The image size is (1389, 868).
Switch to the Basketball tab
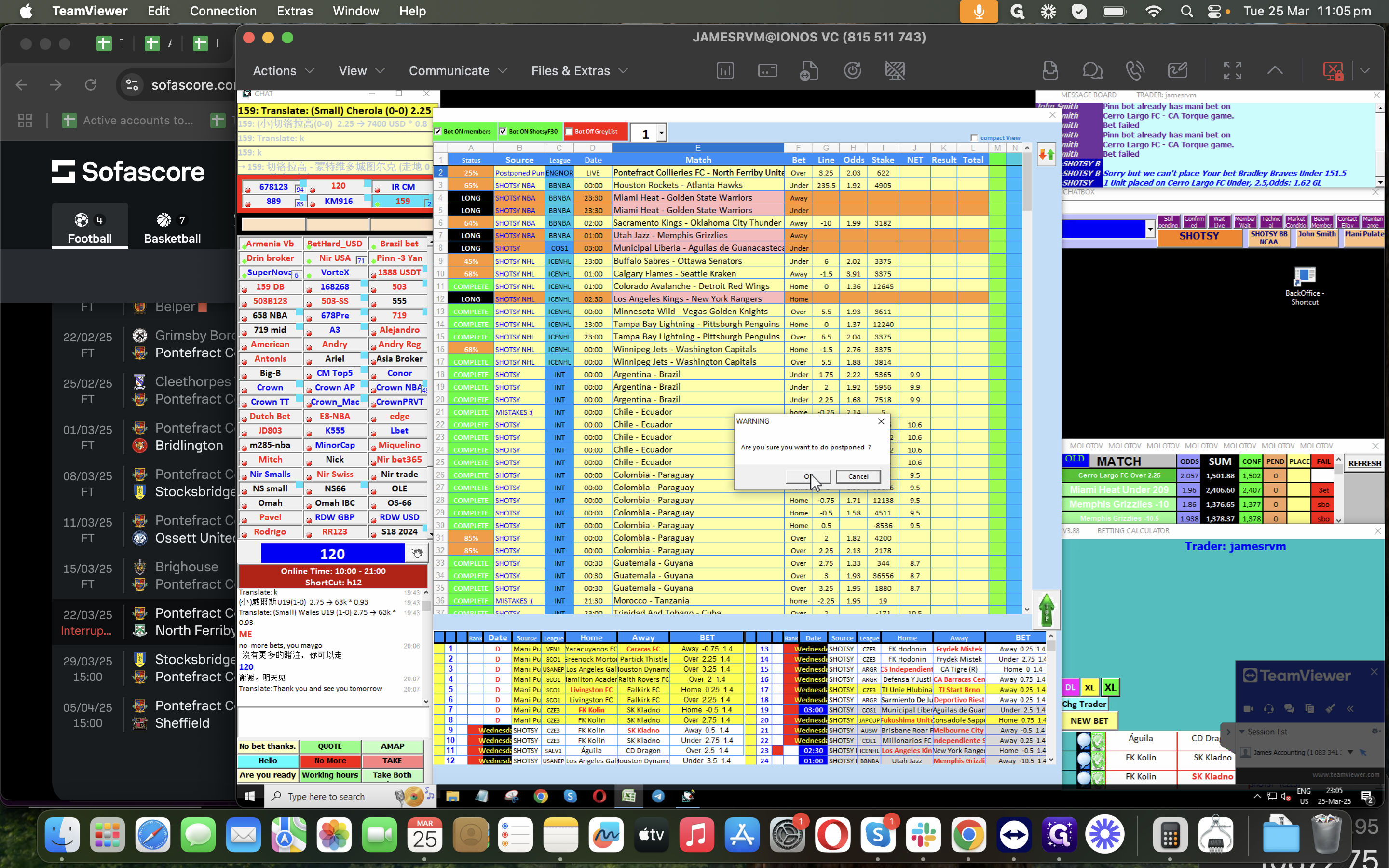[x=172, y=228]
